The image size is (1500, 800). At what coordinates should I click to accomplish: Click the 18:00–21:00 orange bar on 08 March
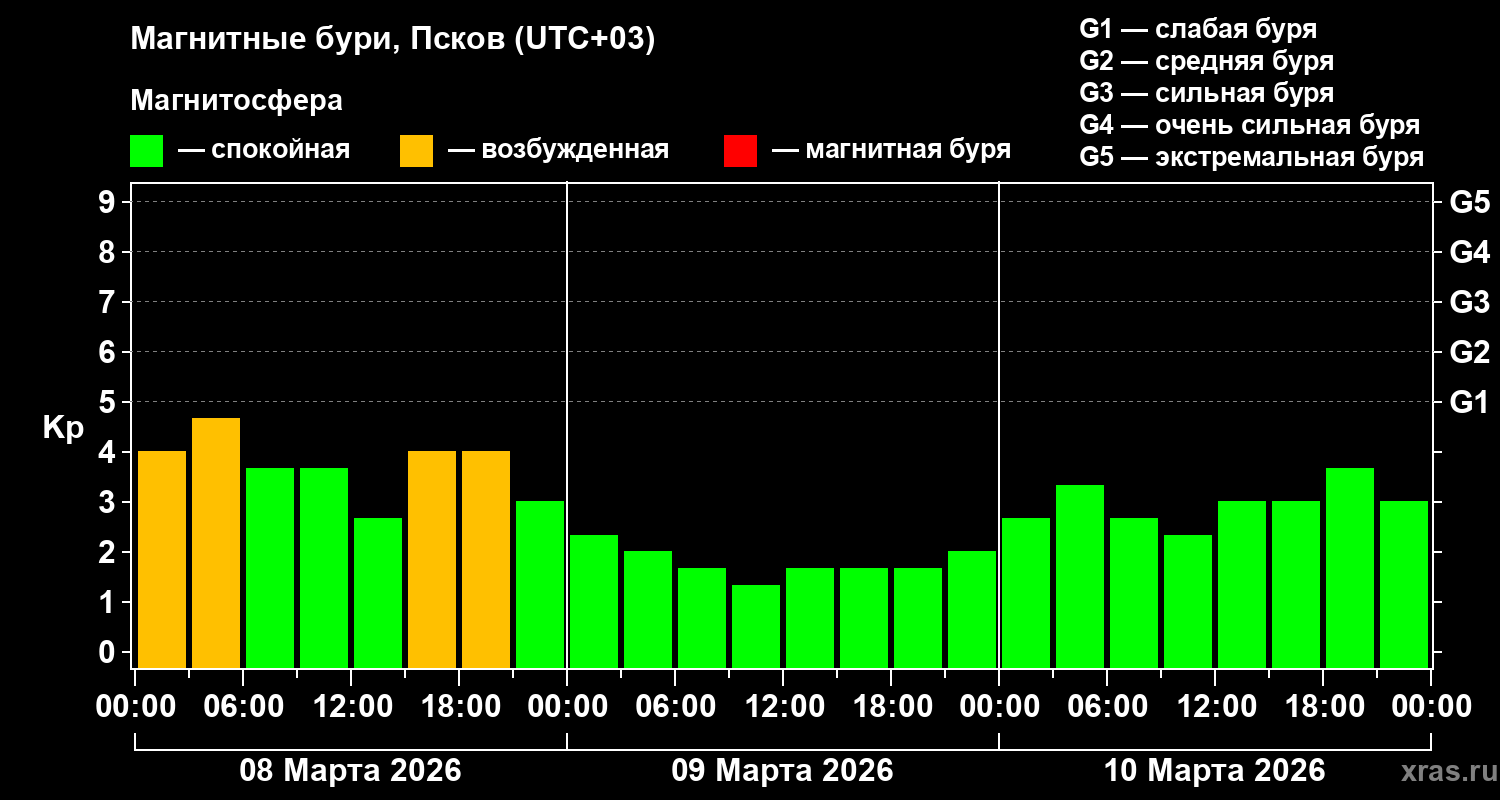486,560
